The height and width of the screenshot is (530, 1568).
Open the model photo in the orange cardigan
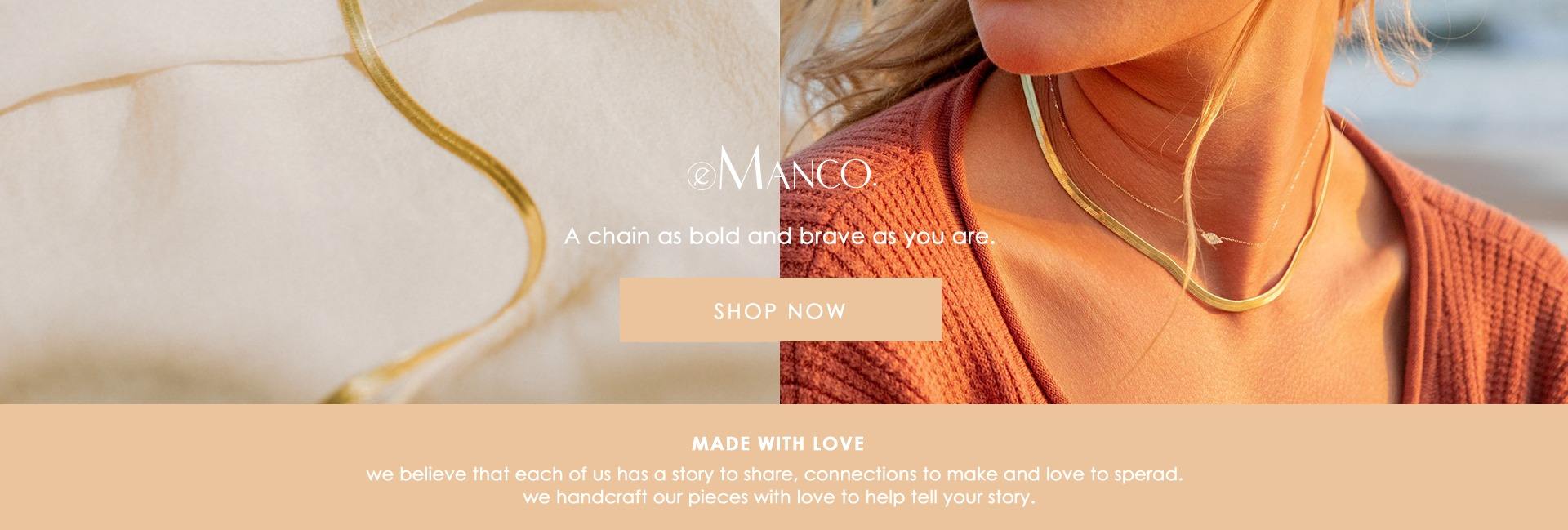point(1174,202)
